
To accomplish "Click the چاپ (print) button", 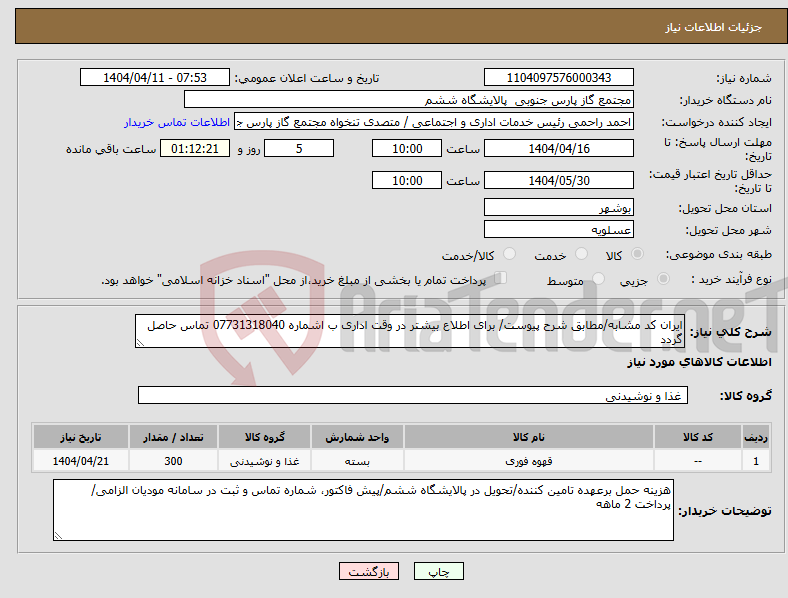I will coord(438,571).
